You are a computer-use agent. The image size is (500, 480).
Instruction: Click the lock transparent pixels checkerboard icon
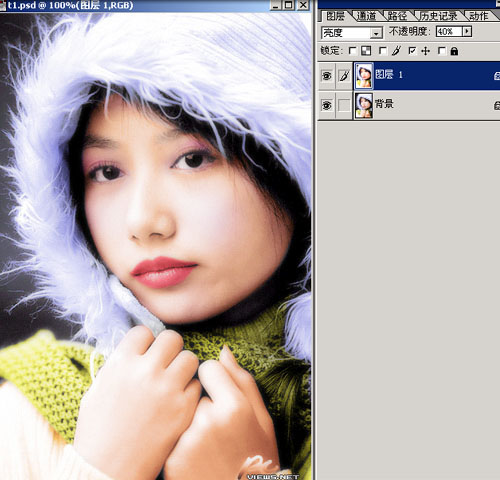(366, 51)
